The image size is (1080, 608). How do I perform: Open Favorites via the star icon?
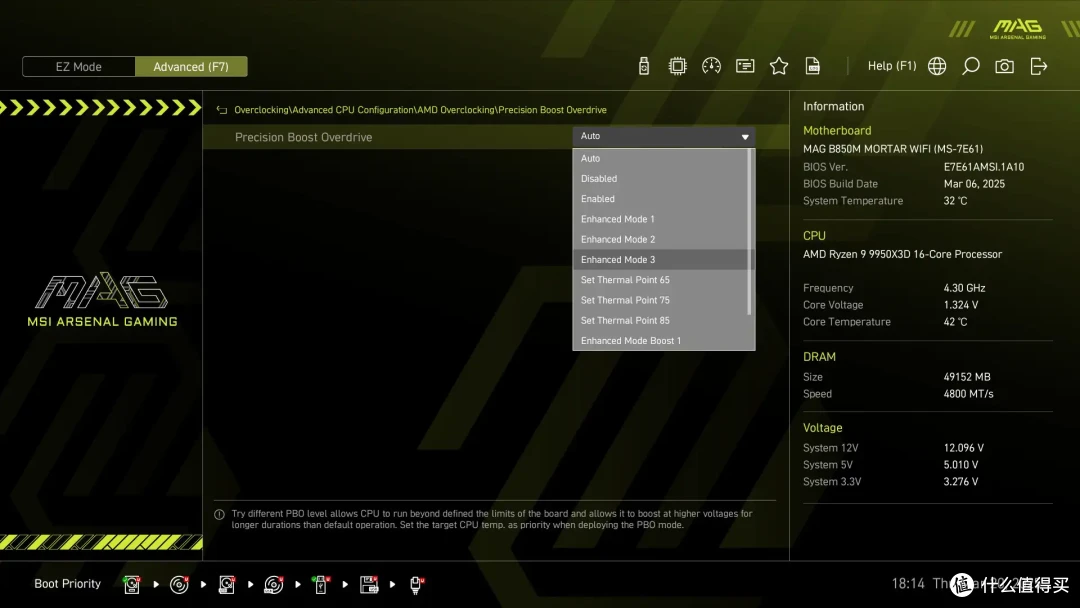[778, 66]
